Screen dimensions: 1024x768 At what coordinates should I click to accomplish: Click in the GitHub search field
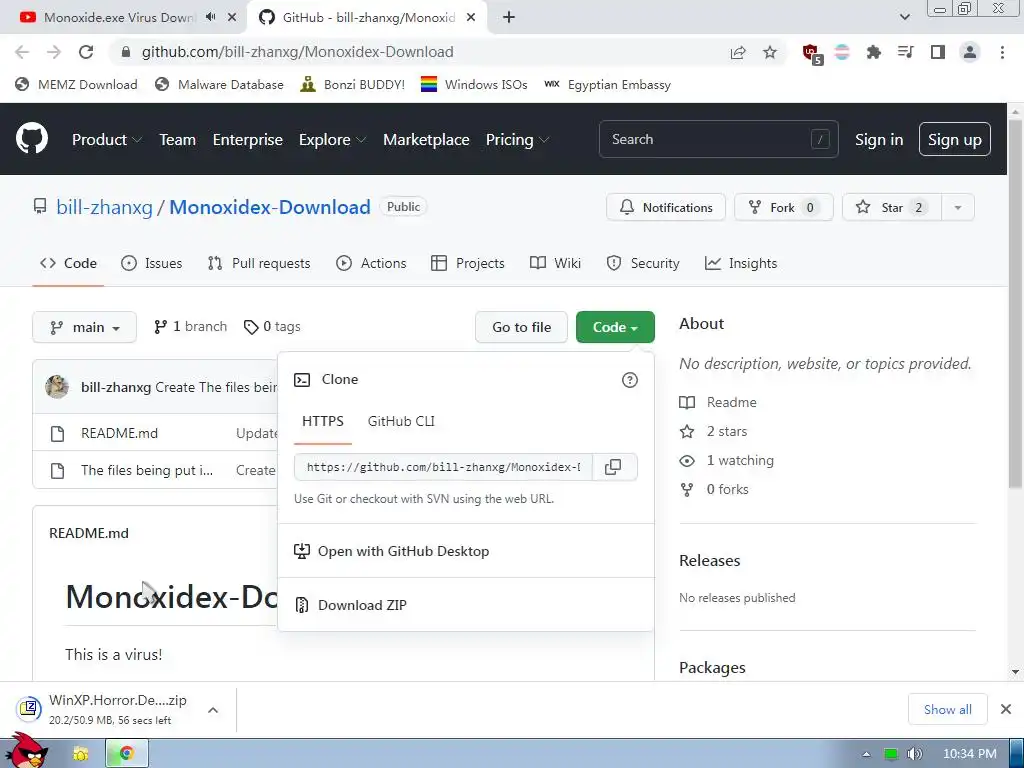click(718, 139)
